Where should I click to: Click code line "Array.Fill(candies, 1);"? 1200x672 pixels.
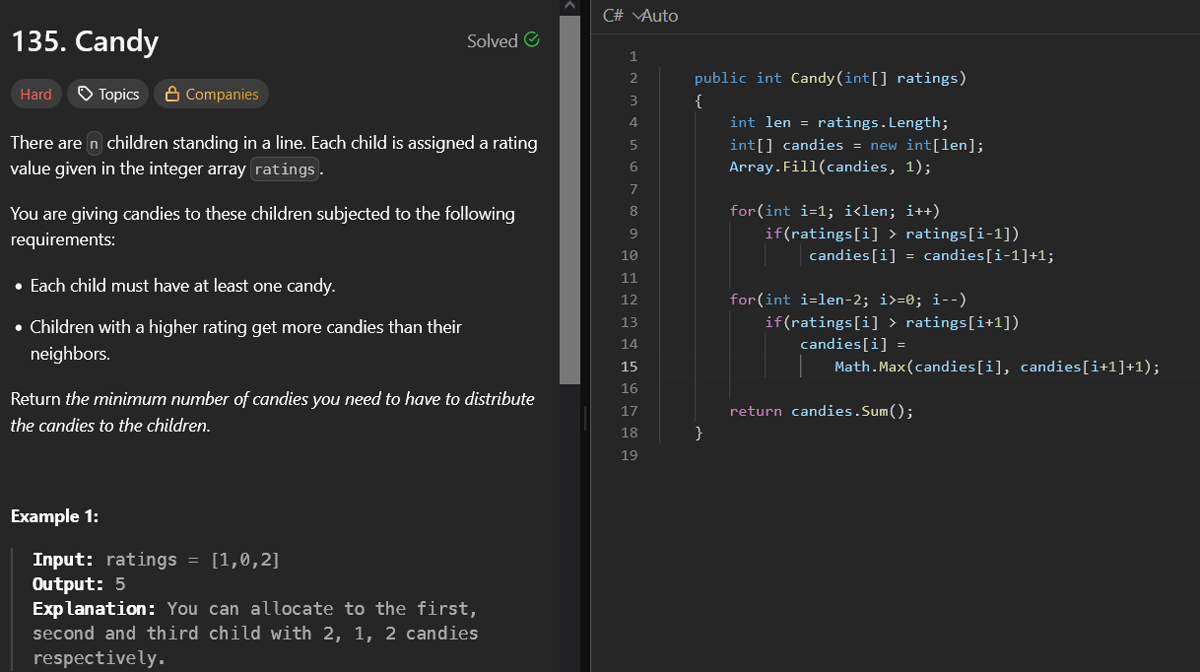[830, 166]
